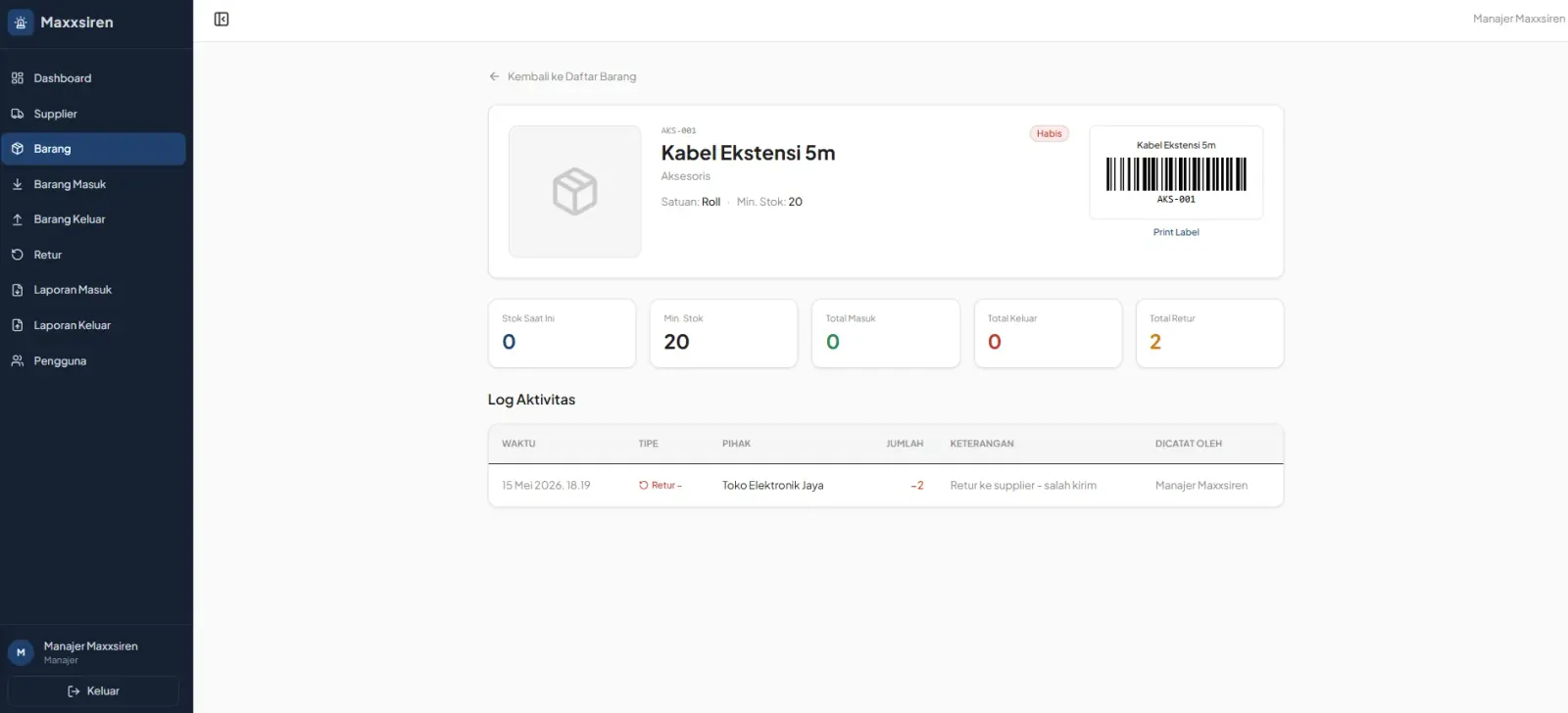The height and width of the screenshot is (713, 1568).
Task: Collapse sidebar with panel toggle icon
Action: pos(221,20)
